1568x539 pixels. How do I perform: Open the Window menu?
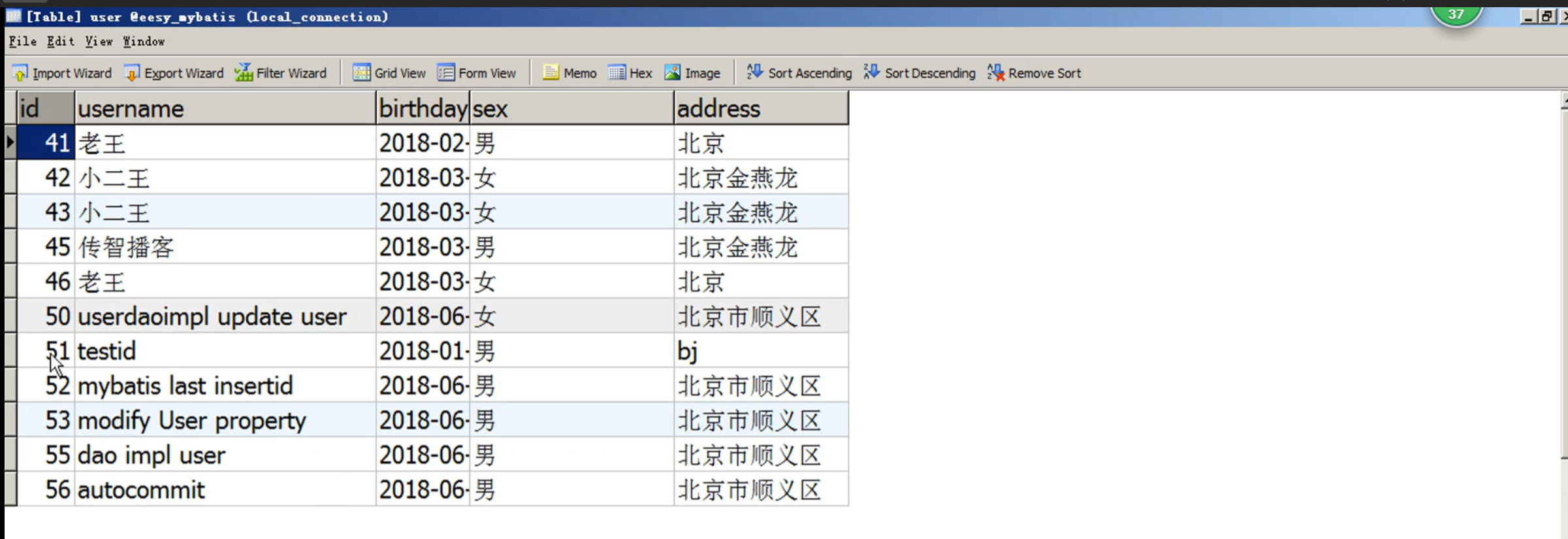coord(144,42)
